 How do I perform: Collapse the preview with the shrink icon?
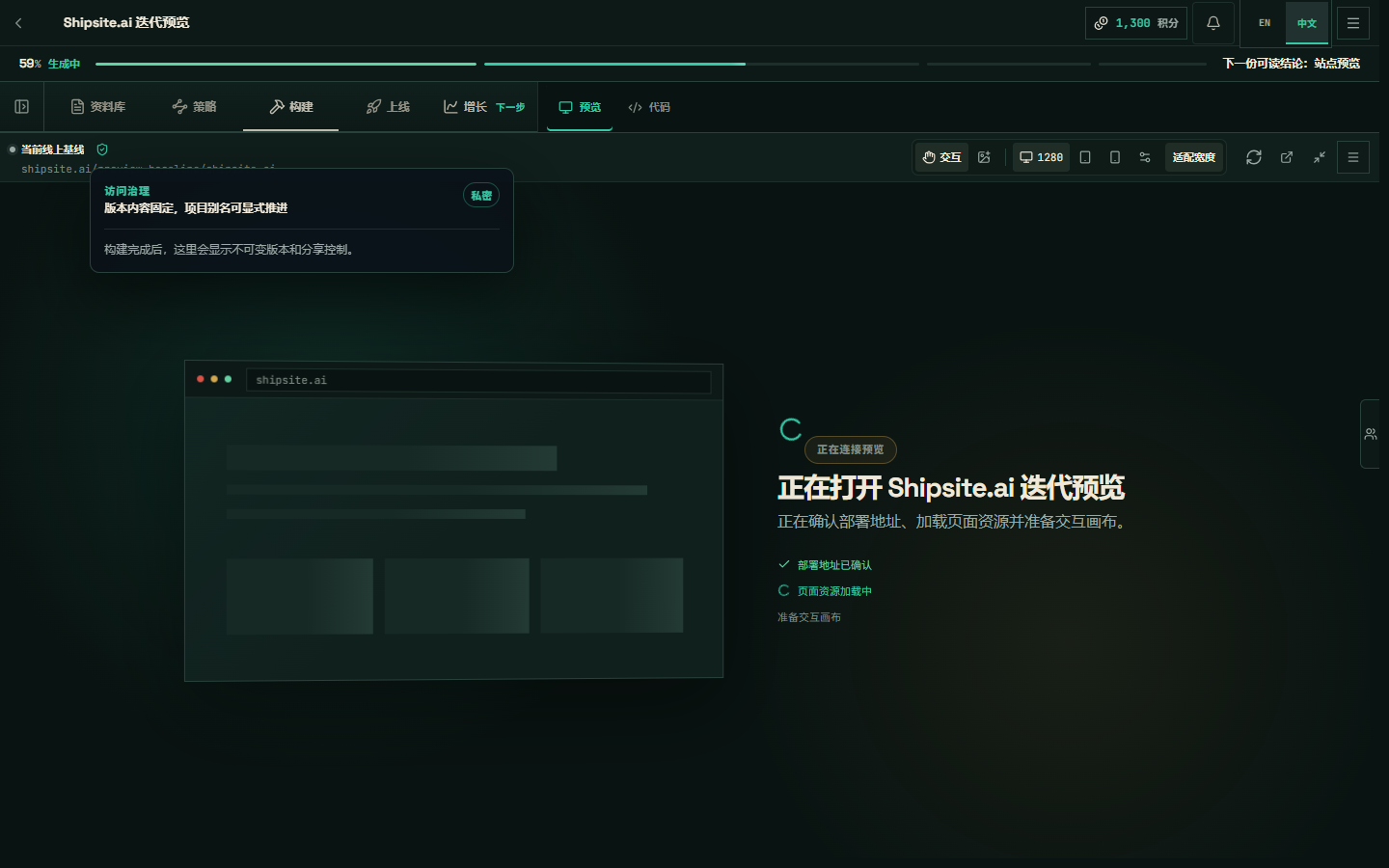(1320, 157)
